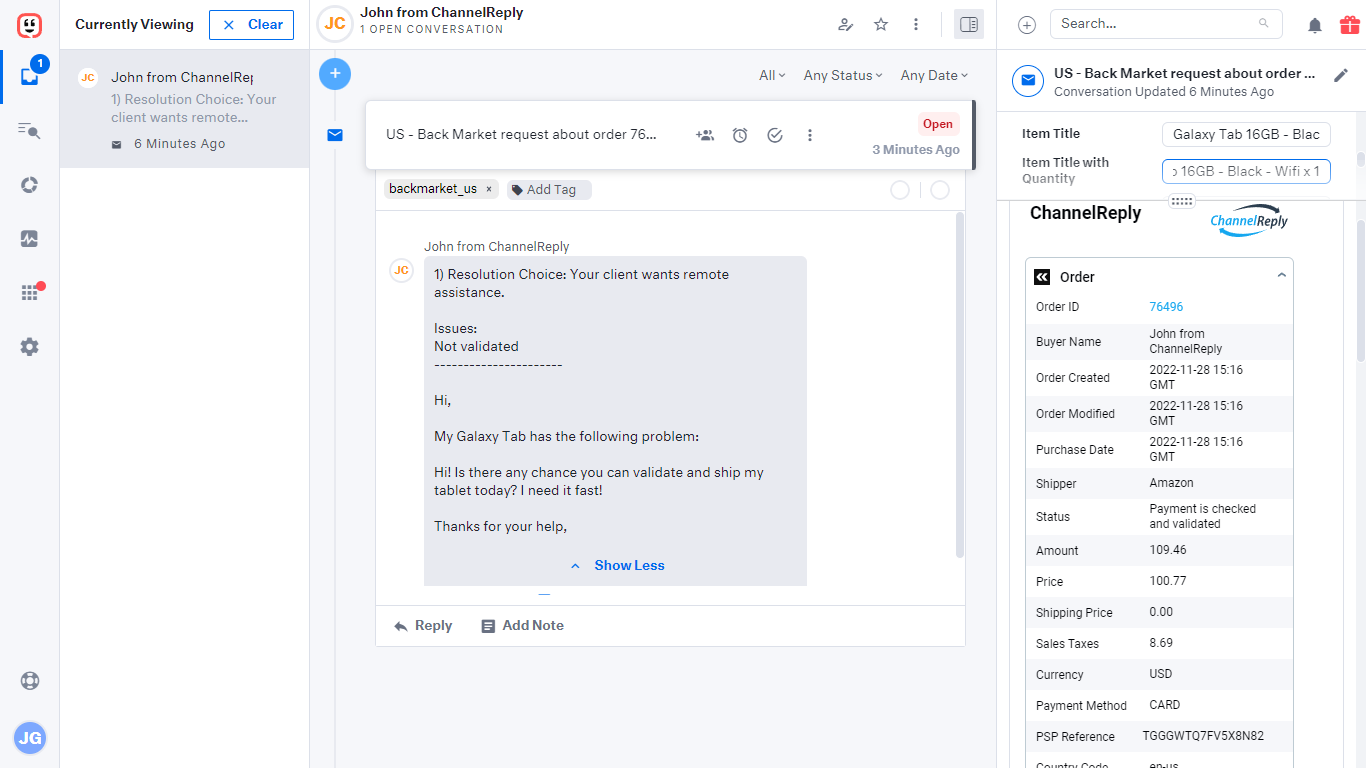The width and height of the screenshot is (1366, 768).
Task: Click Add Note button
Action: tap(522, 626)
